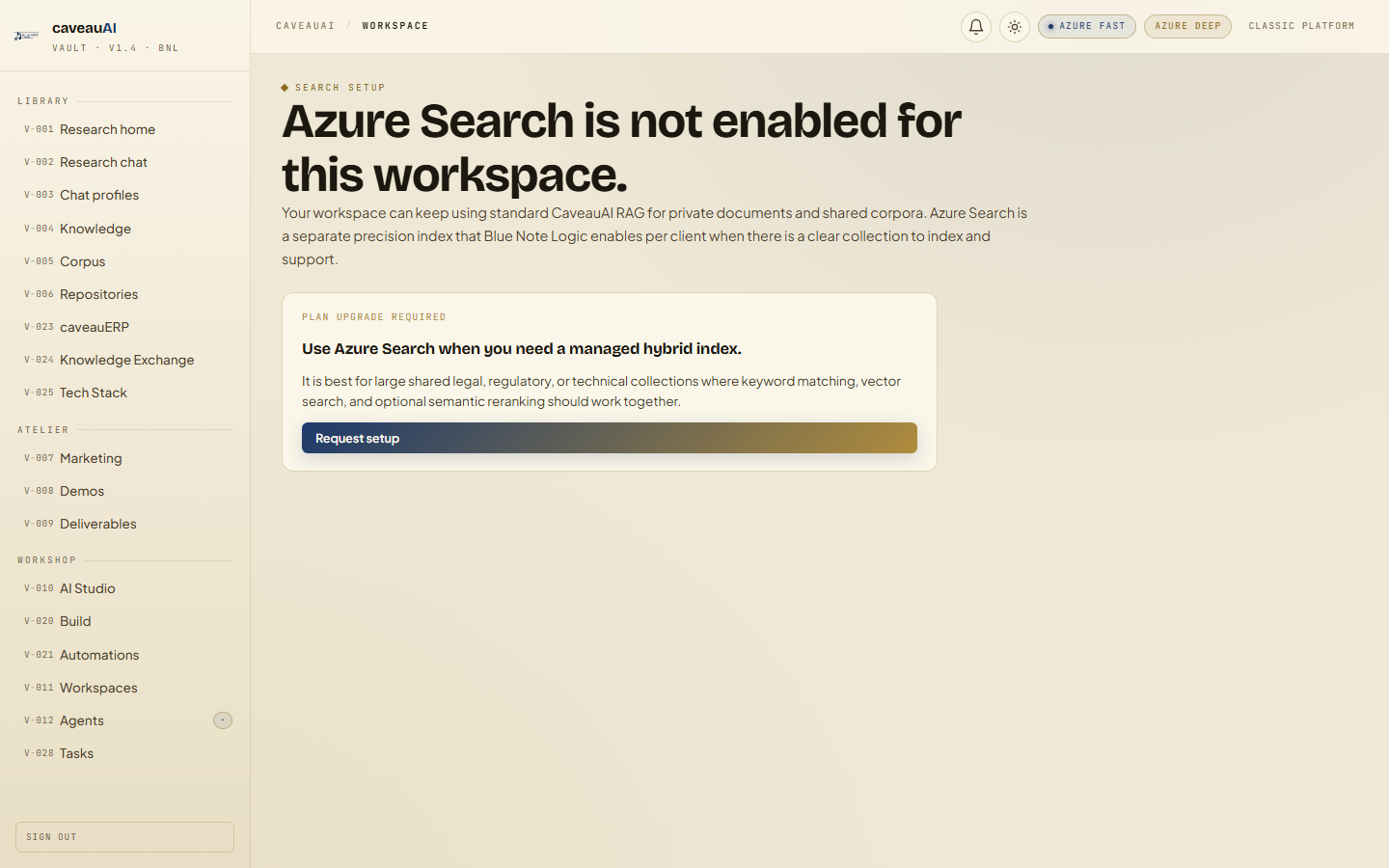Screen dimensions: 1389x868
Task: Open Workspaces
Action: (125, 688)
